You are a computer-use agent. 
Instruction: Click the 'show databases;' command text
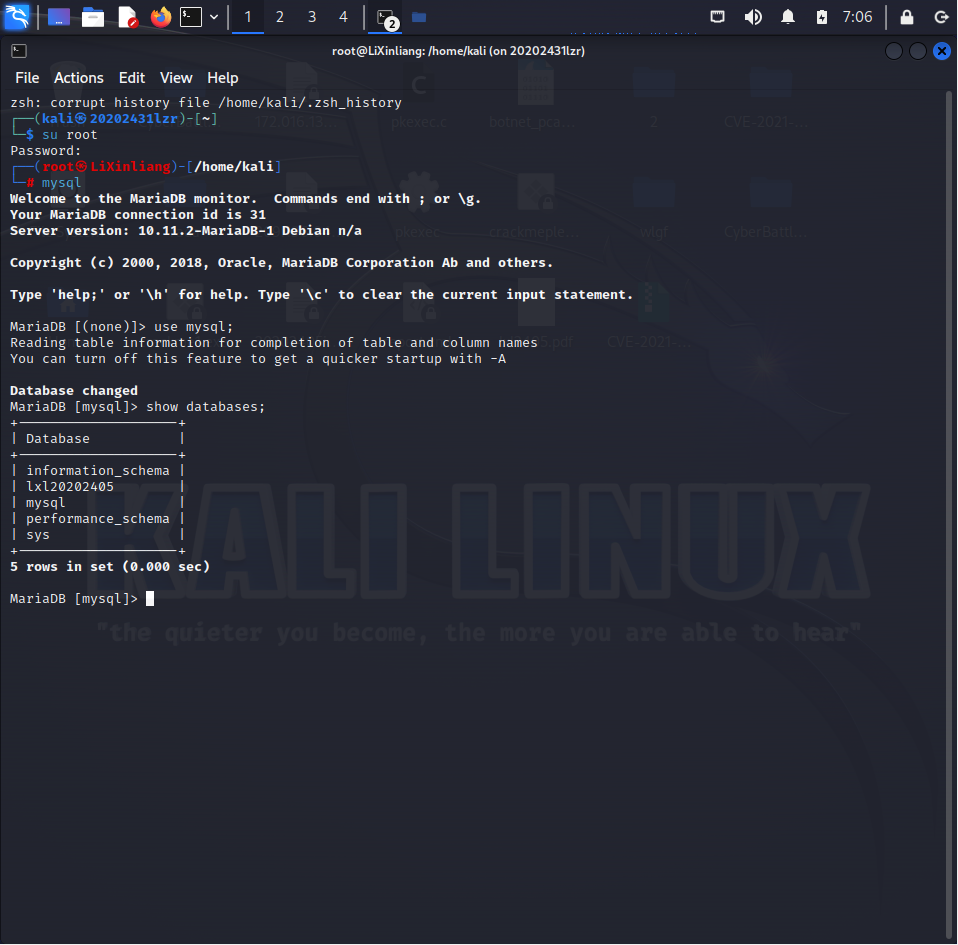206,407
